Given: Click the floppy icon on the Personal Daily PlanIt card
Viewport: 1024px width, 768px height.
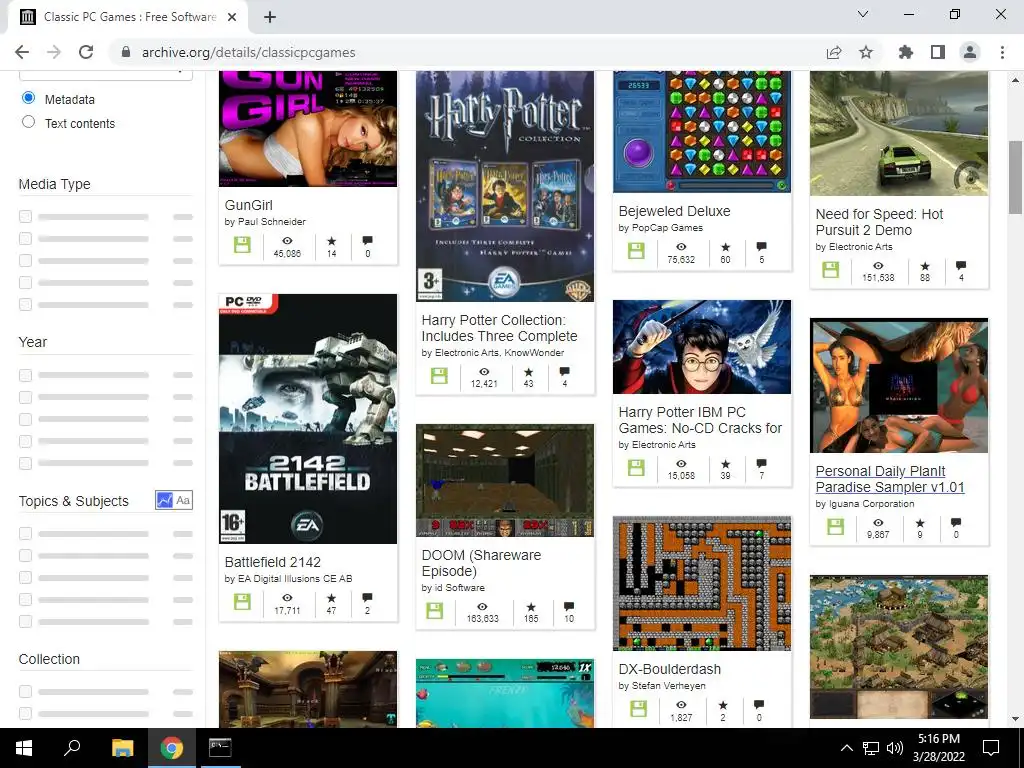Looking at the screenshot, I should click(835, 526).
